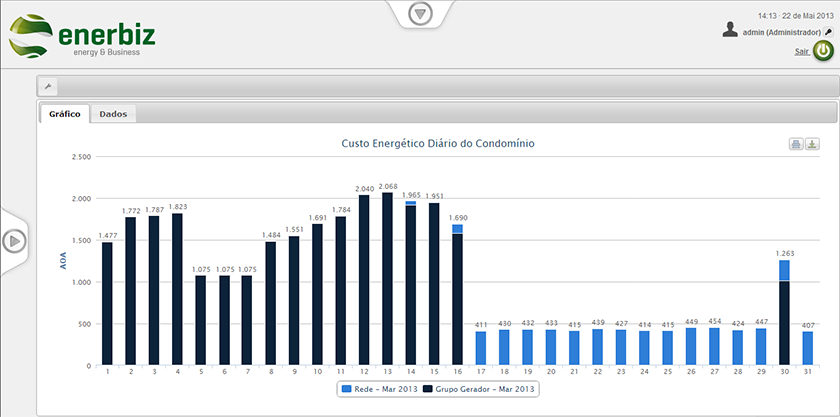Click the day 16 bar labeled 1.690
Viewport: 840px width, 417px height.
[458, 295]
